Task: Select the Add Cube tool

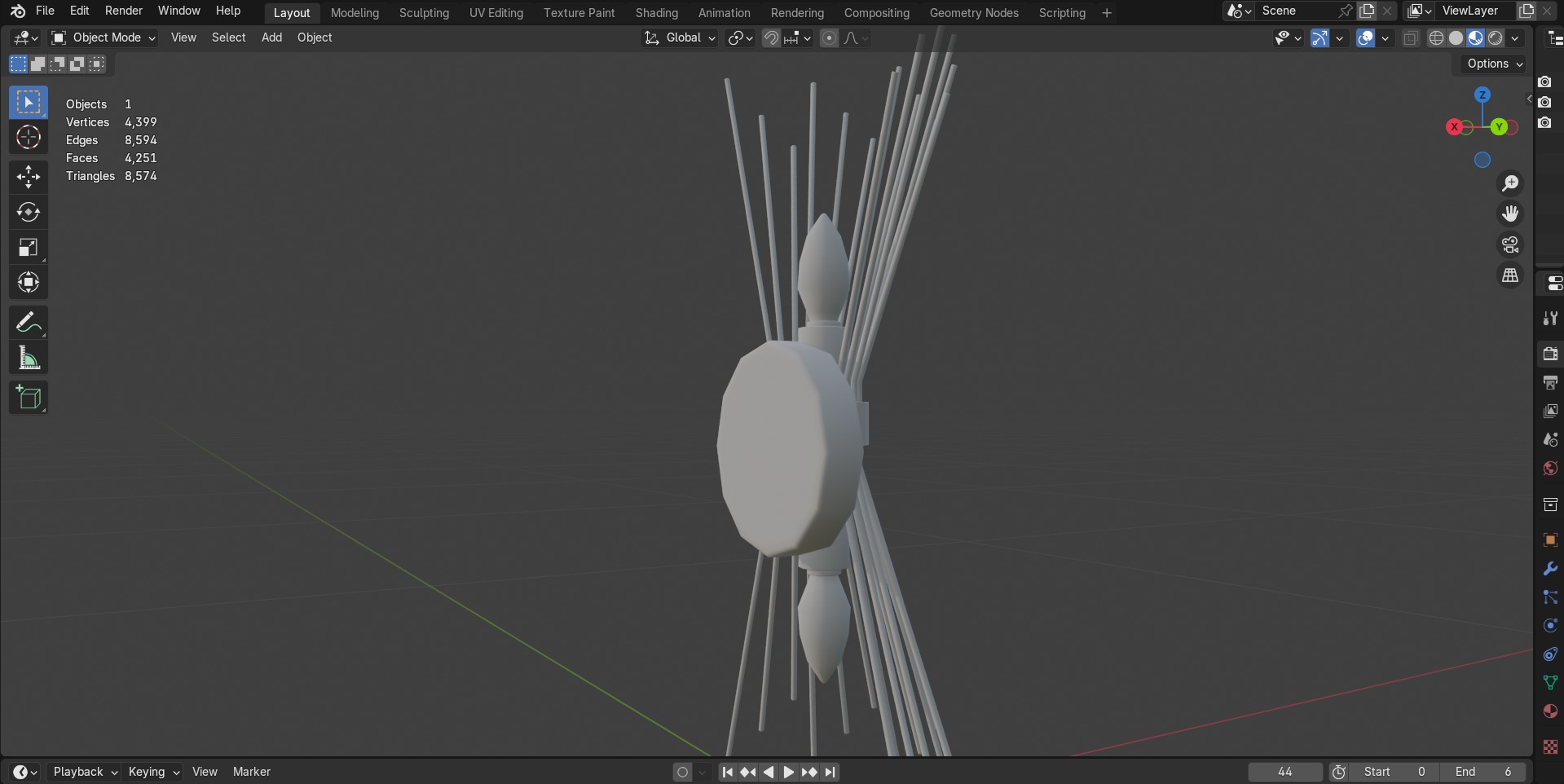Action: [29, 398]
